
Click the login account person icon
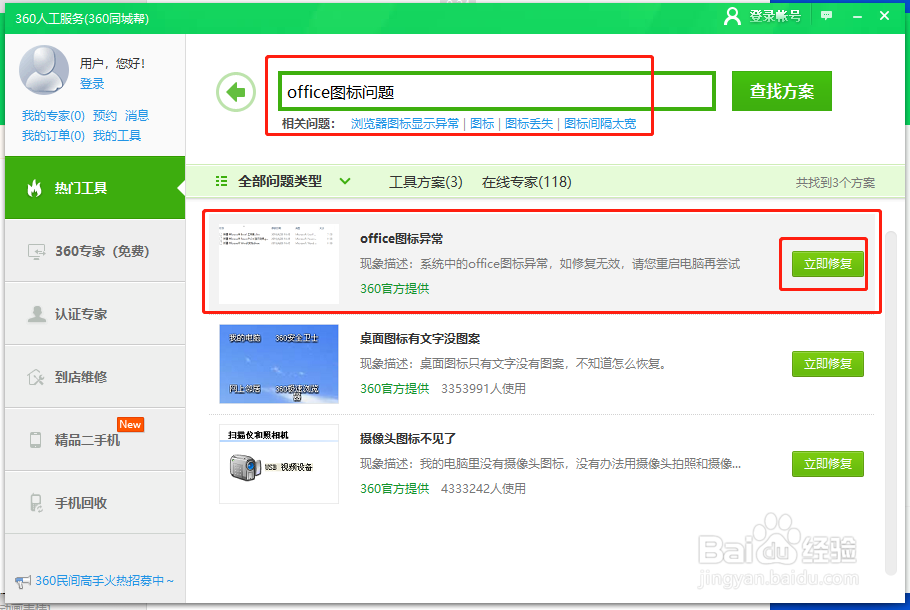tap(732, 16)
